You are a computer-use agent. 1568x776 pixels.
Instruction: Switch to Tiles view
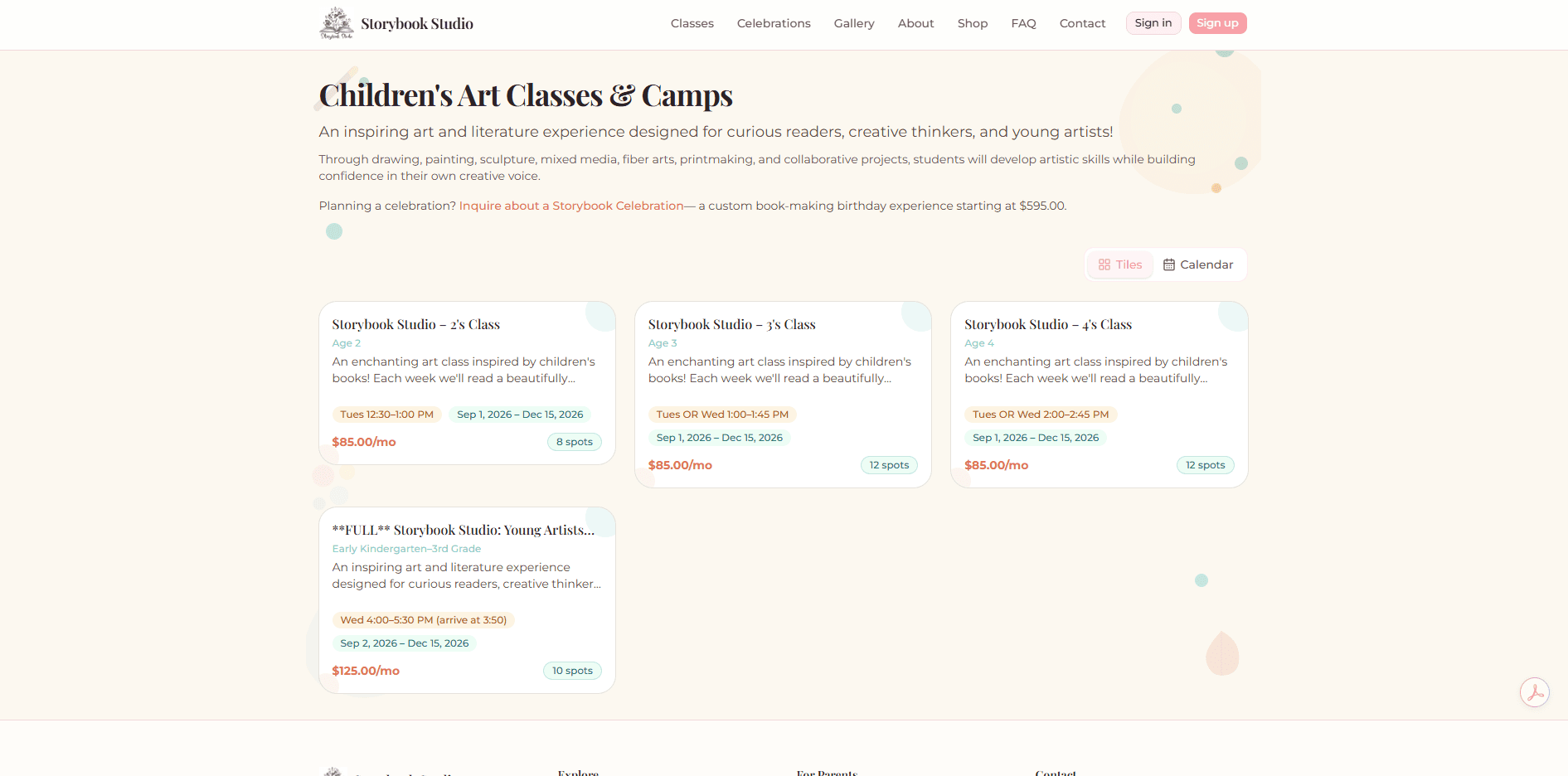tap(1120, 264)
